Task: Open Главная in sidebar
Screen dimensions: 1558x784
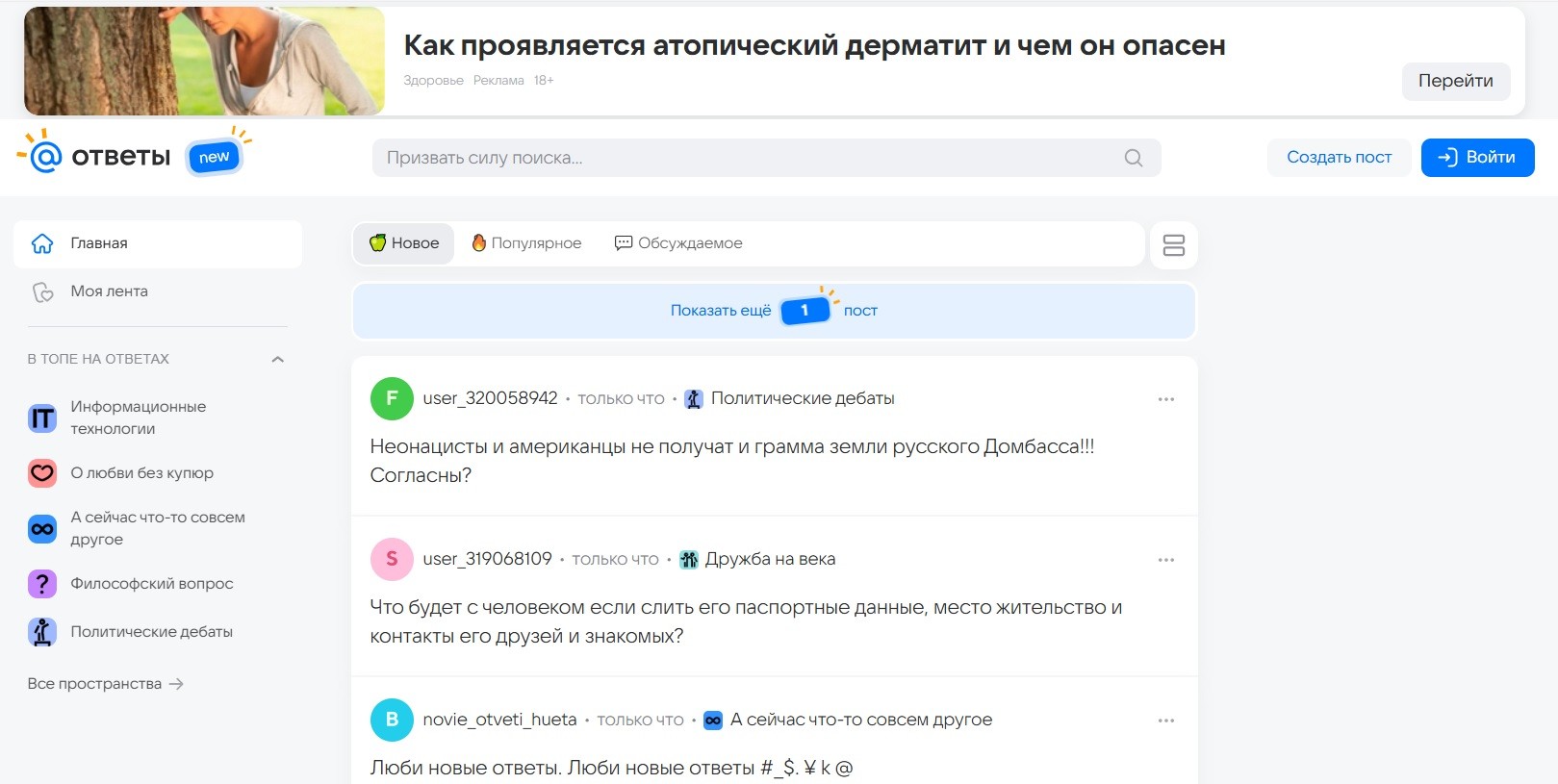Action: point(158,243)
